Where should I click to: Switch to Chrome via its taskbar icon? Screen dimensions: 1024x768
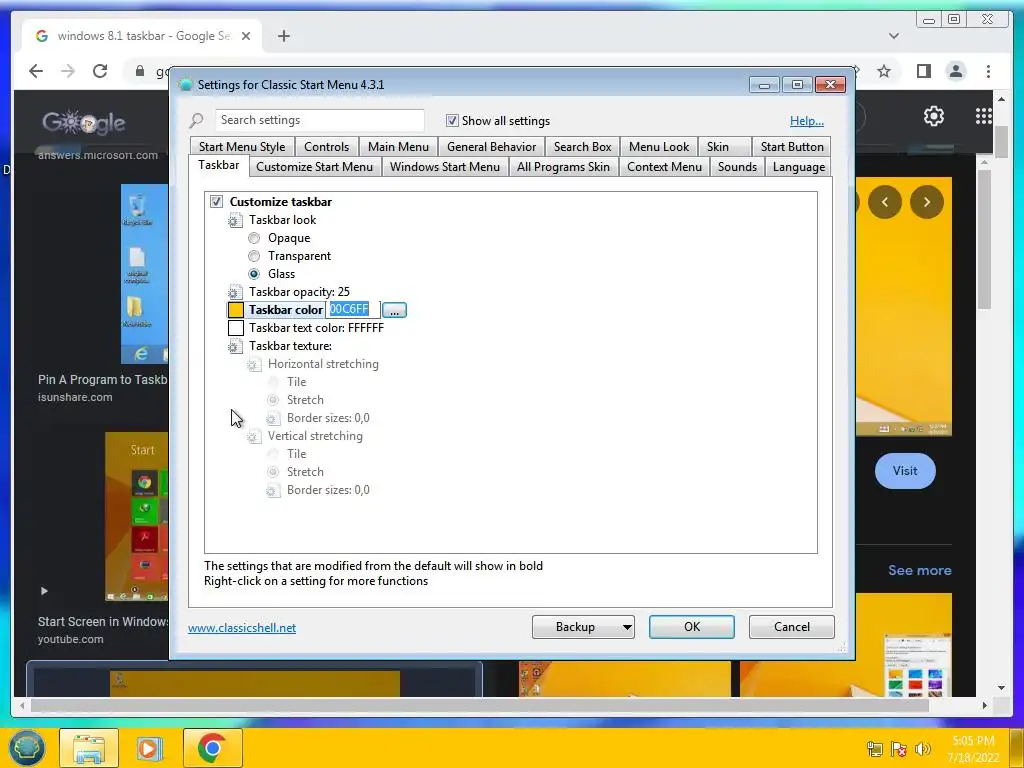[x=212, y=748]
